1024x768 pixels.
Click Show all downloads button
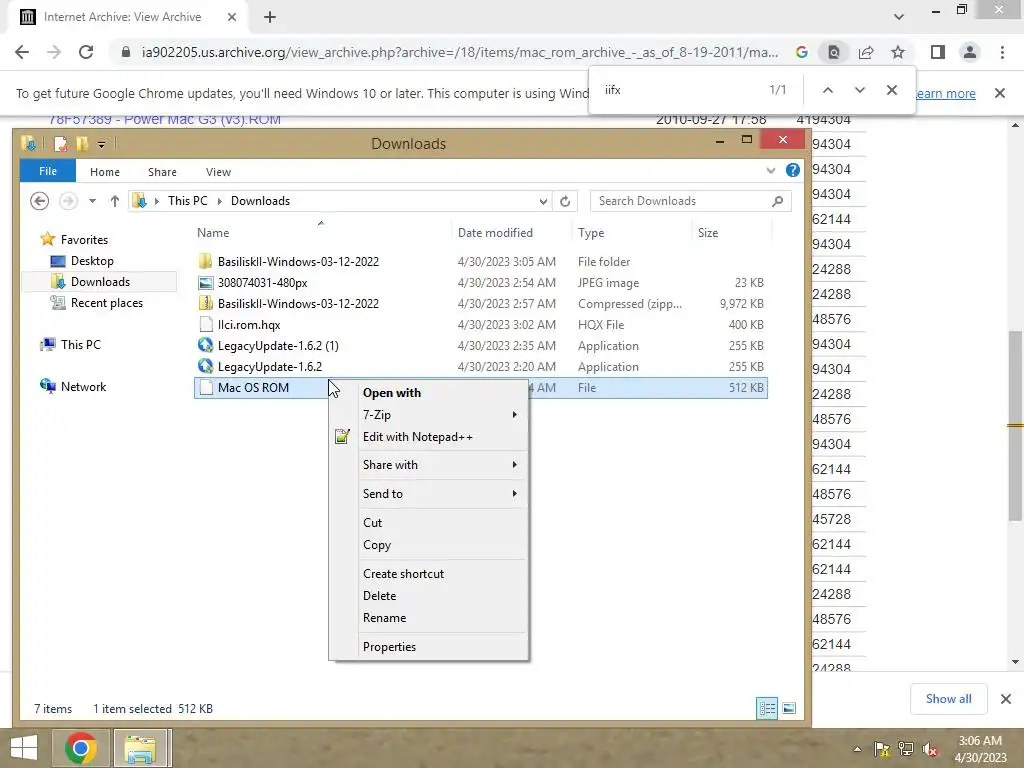pyautogui.click(x=948, y=699)
